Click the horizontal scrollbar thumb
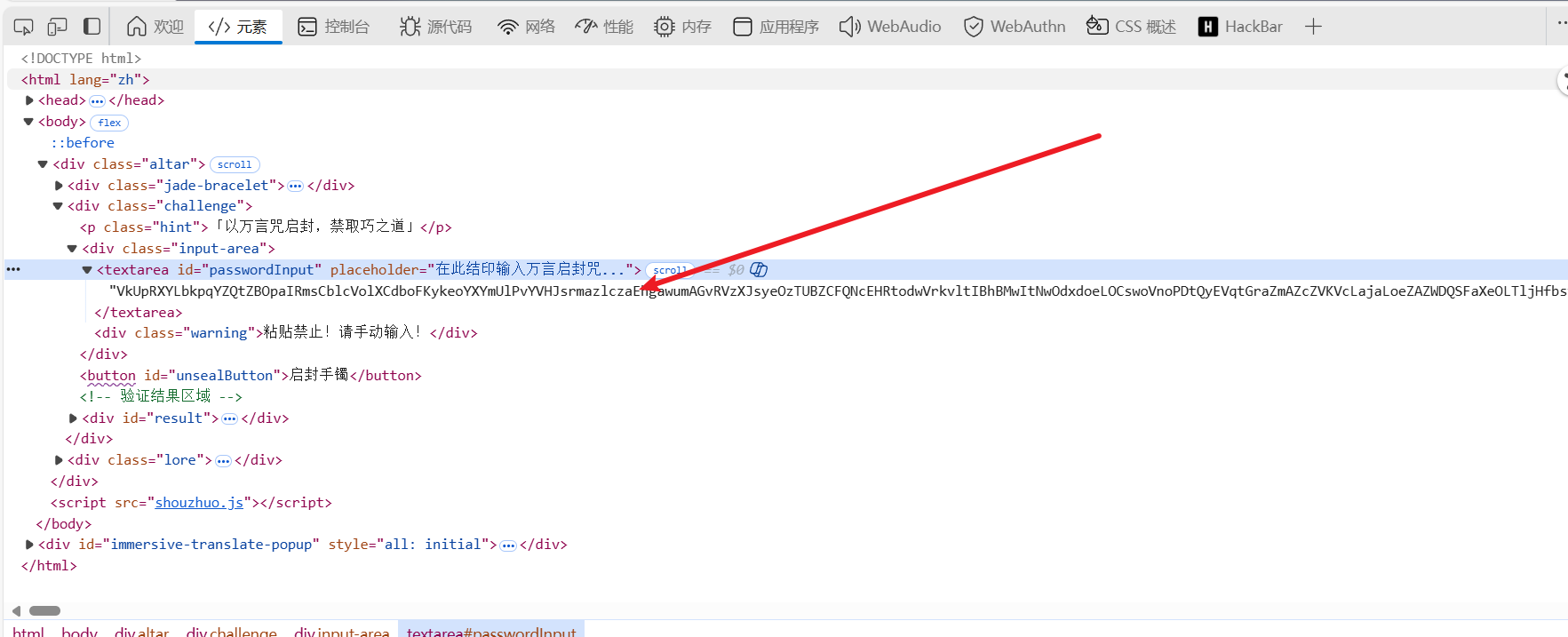The height and width of the screenshot is (637, 1568). pyautogui.click(x=44, y=611)
